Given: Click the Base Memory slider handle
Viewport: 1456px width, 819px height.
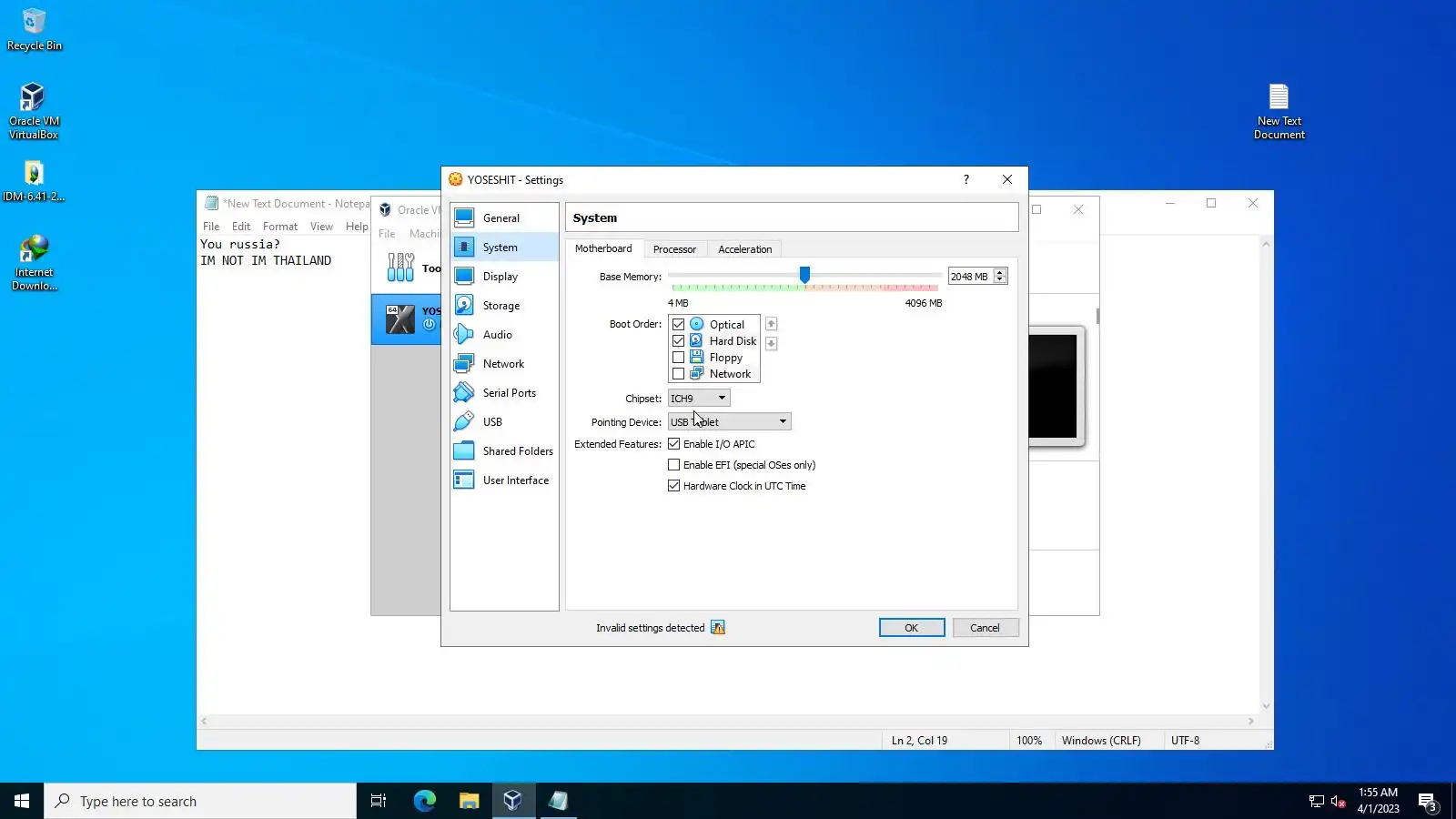Looking at the screenshot, I should (804, 275).
